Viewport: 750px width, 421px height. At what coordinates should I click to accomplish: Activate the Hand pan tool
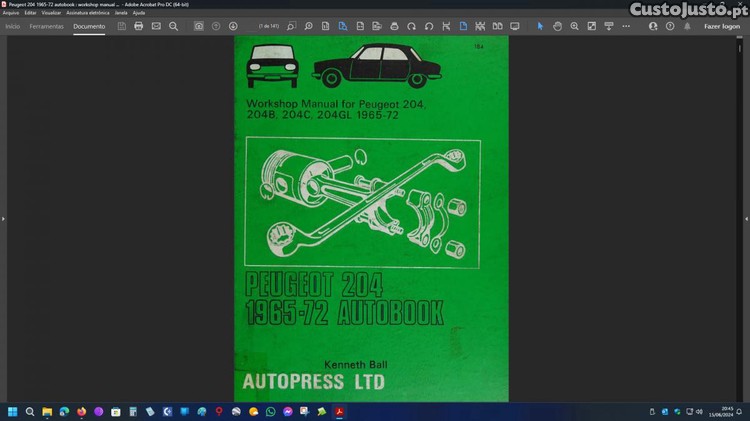click(x=557, y=26)
